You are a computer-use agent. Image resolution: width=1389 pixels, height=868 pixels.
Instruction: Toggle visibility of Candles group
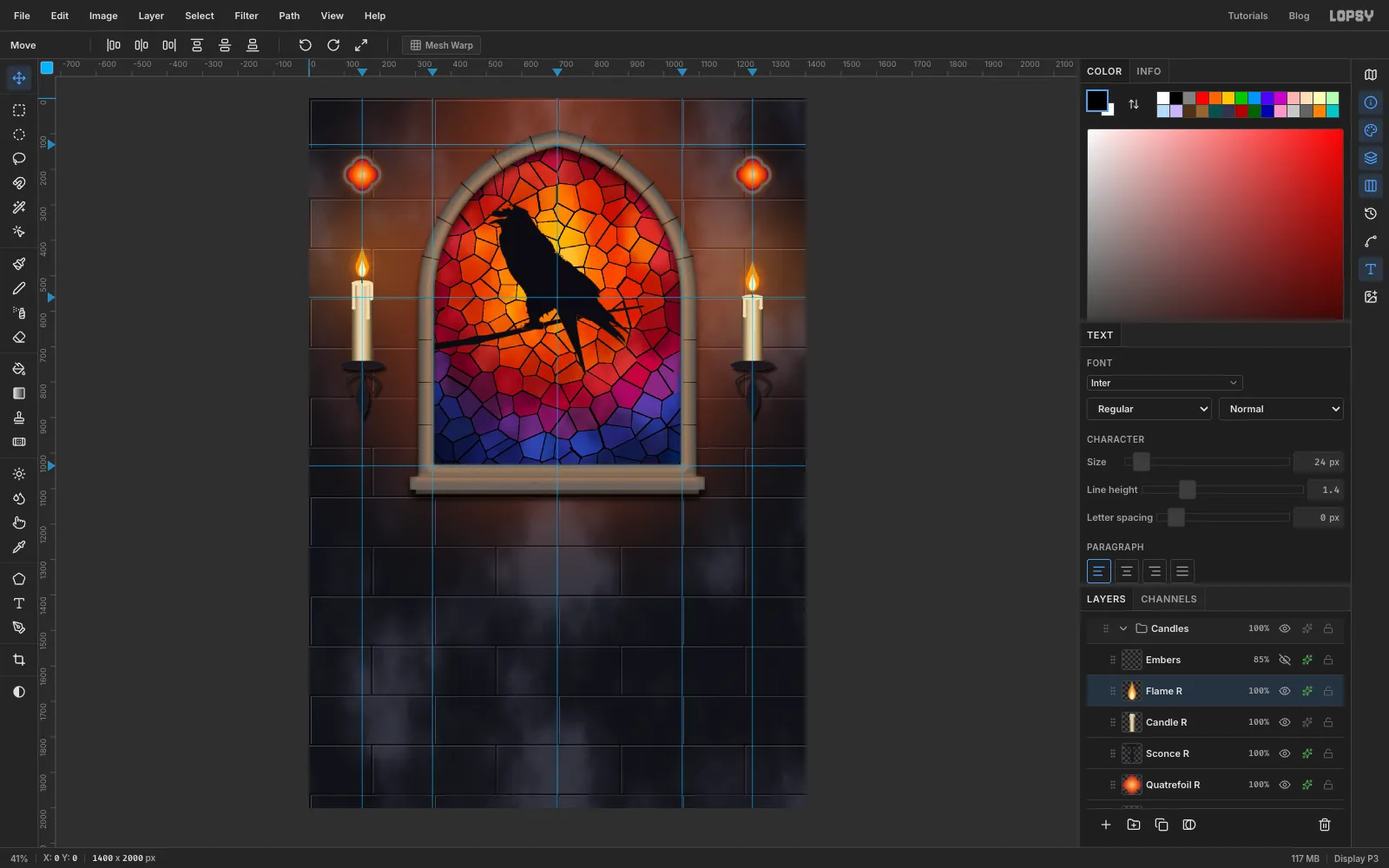[x=1285, y=628]
